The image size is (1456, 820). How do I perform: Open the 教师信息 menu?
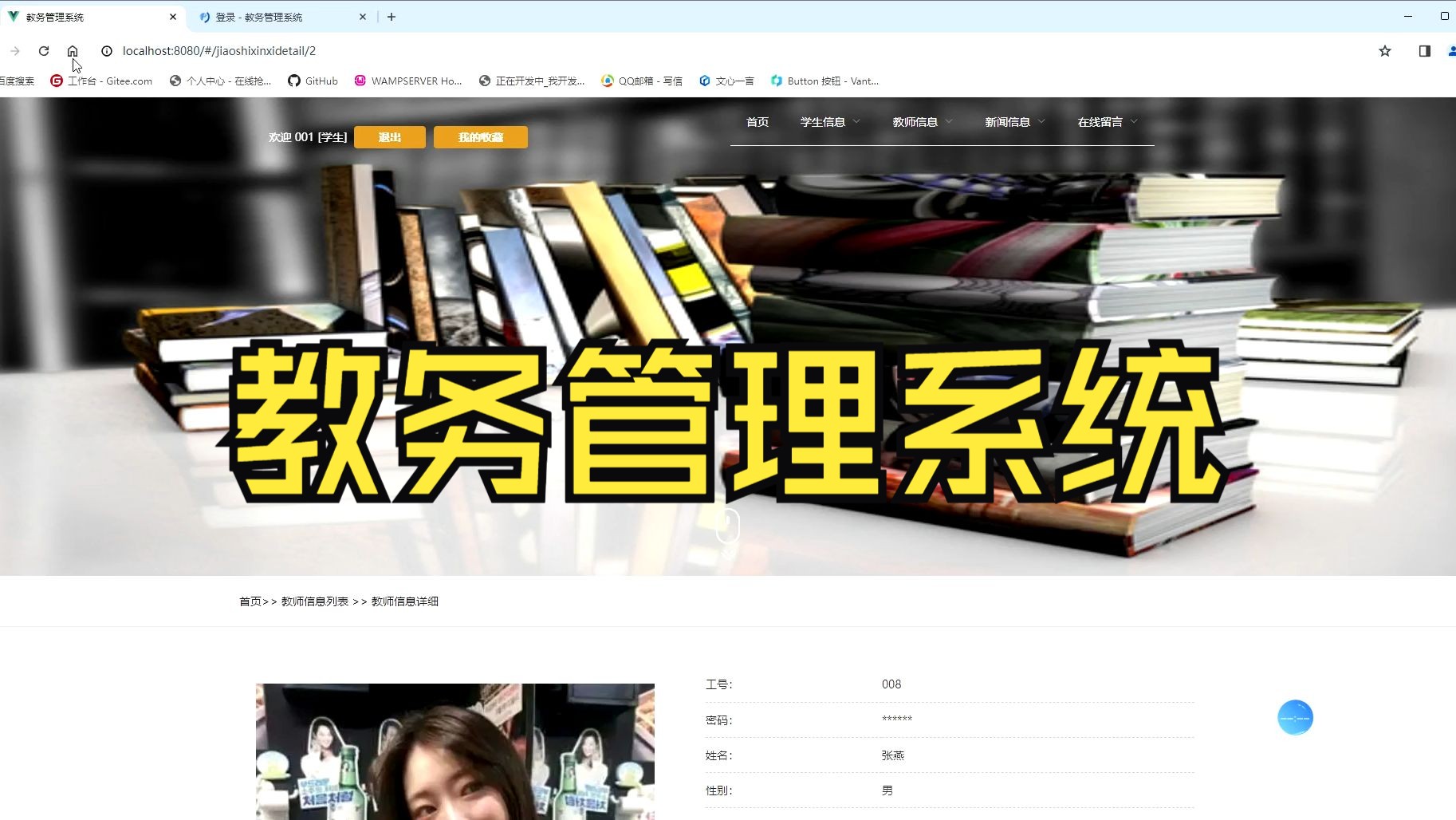click(x=915, y=122)
